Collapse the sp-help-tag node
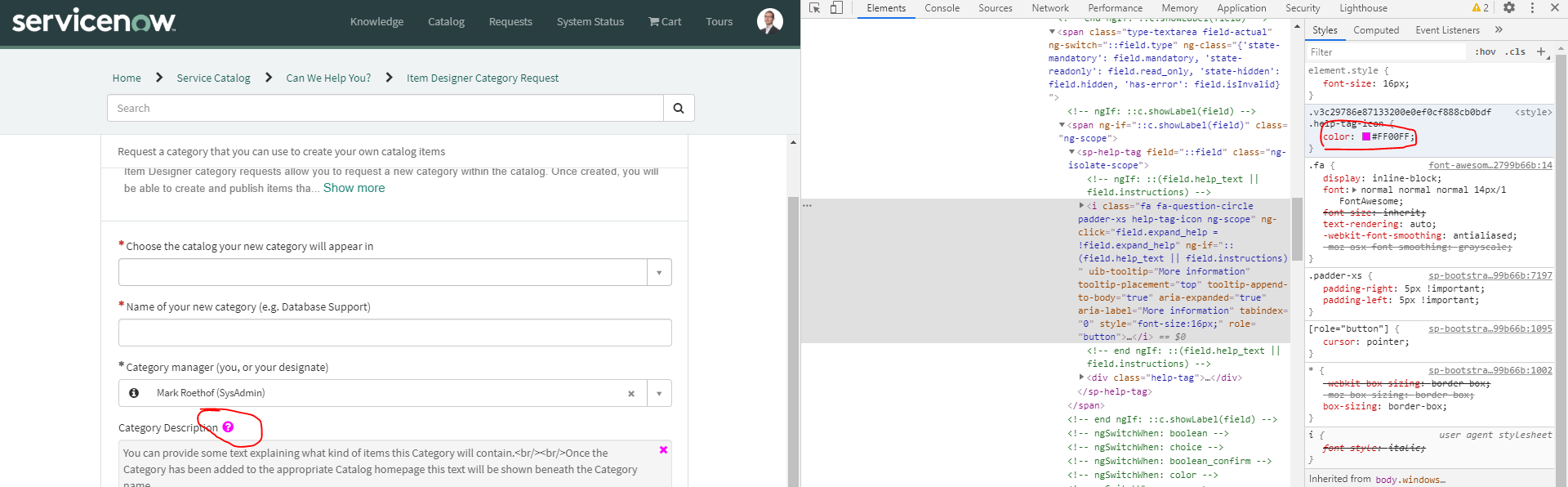The image size is (1568, 487). point(1071,152)
